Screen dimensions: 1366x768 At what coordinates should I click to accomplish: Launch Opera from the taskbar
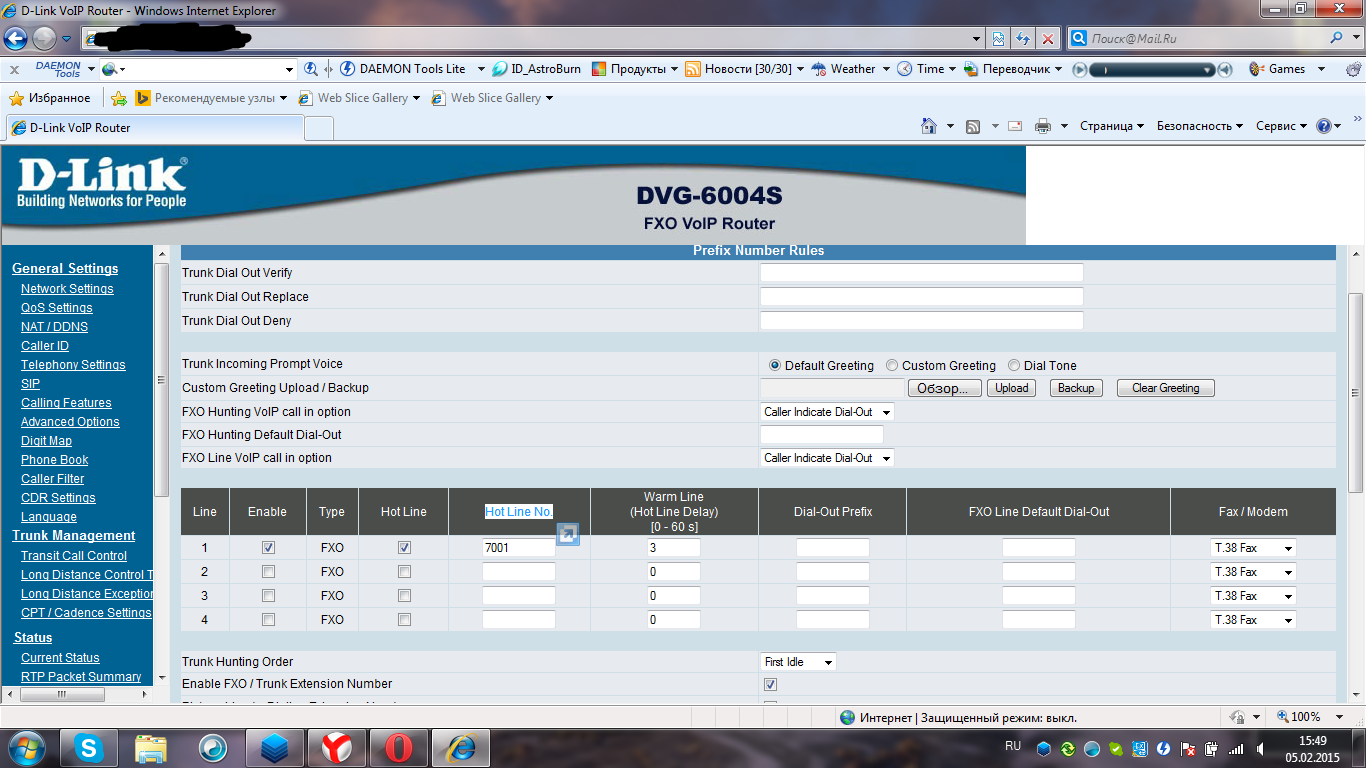[x=398, y=748]
